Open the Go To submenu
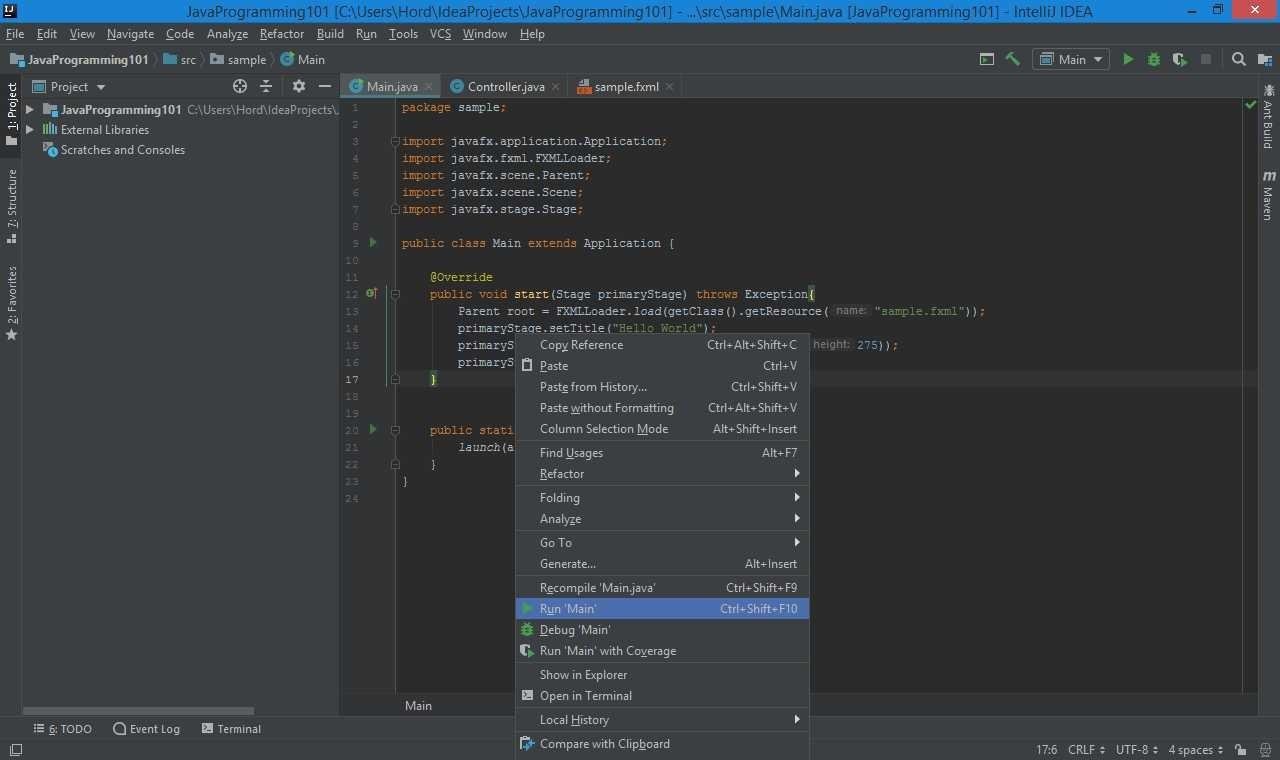 coord(662,543)
